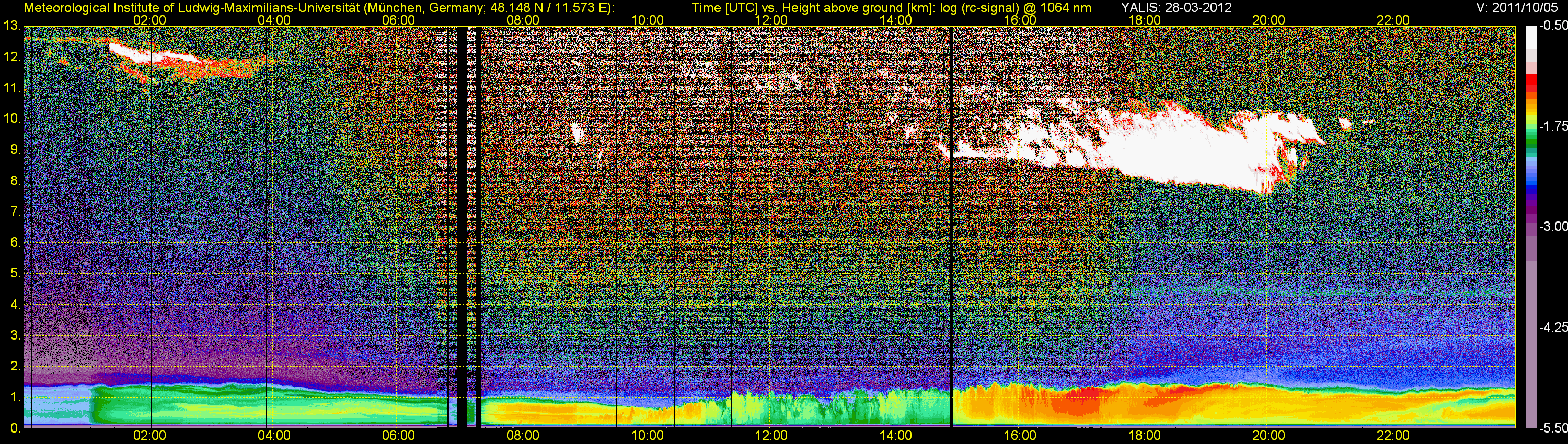The image size is (1568, 444).
Task: Select "08:00" on the bottom time axis
Action: point(523,436)
